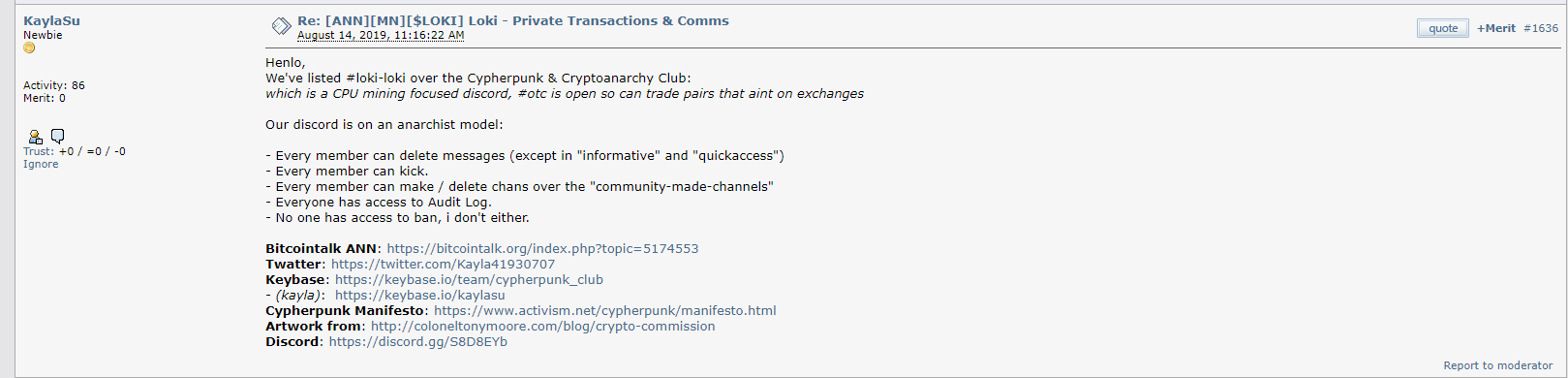Open the thread title link Re: Loki
1568x378 pixels.
point(513,20)
